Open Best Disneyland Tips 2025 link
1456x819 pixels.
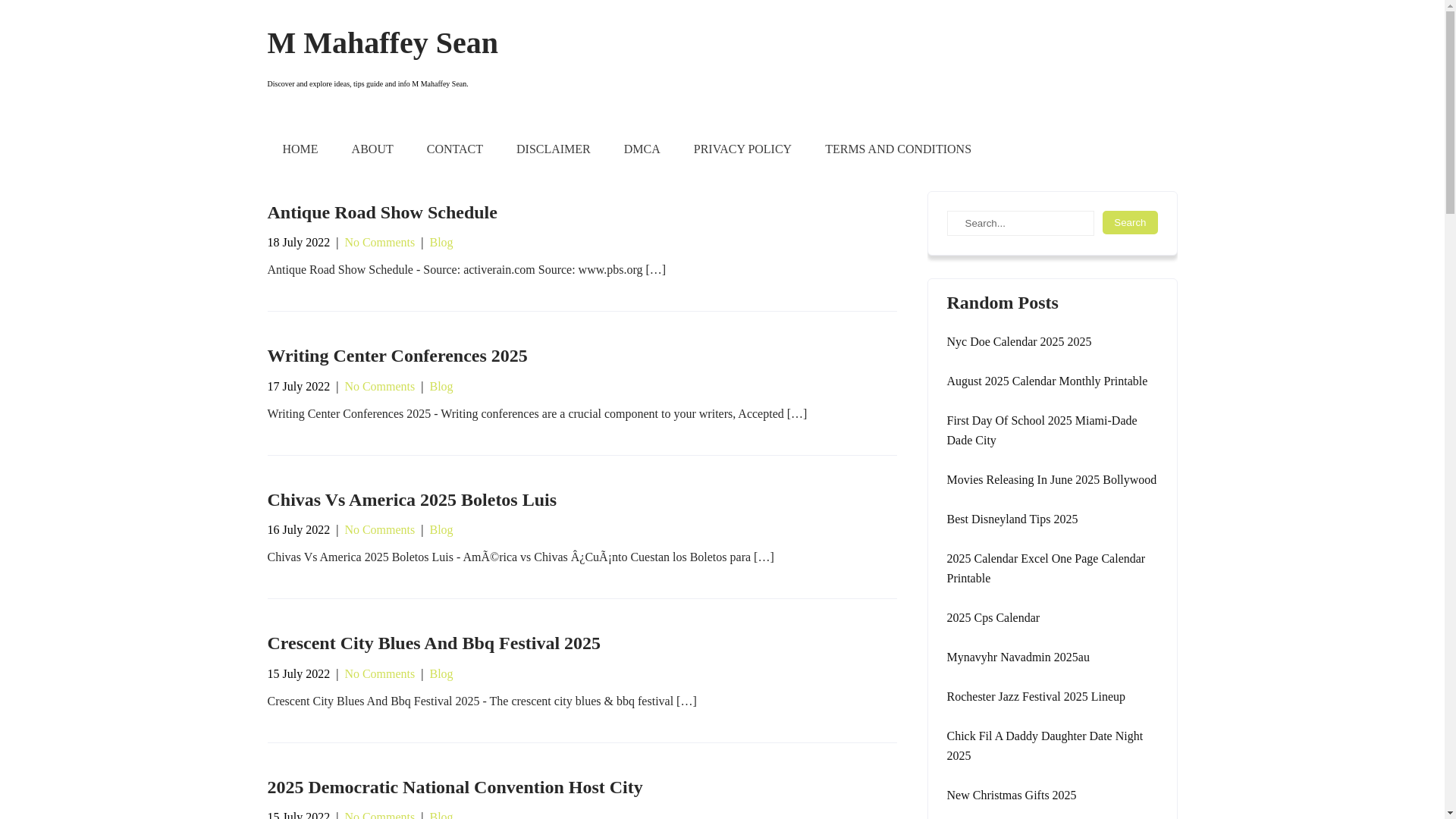(1012, 519)
